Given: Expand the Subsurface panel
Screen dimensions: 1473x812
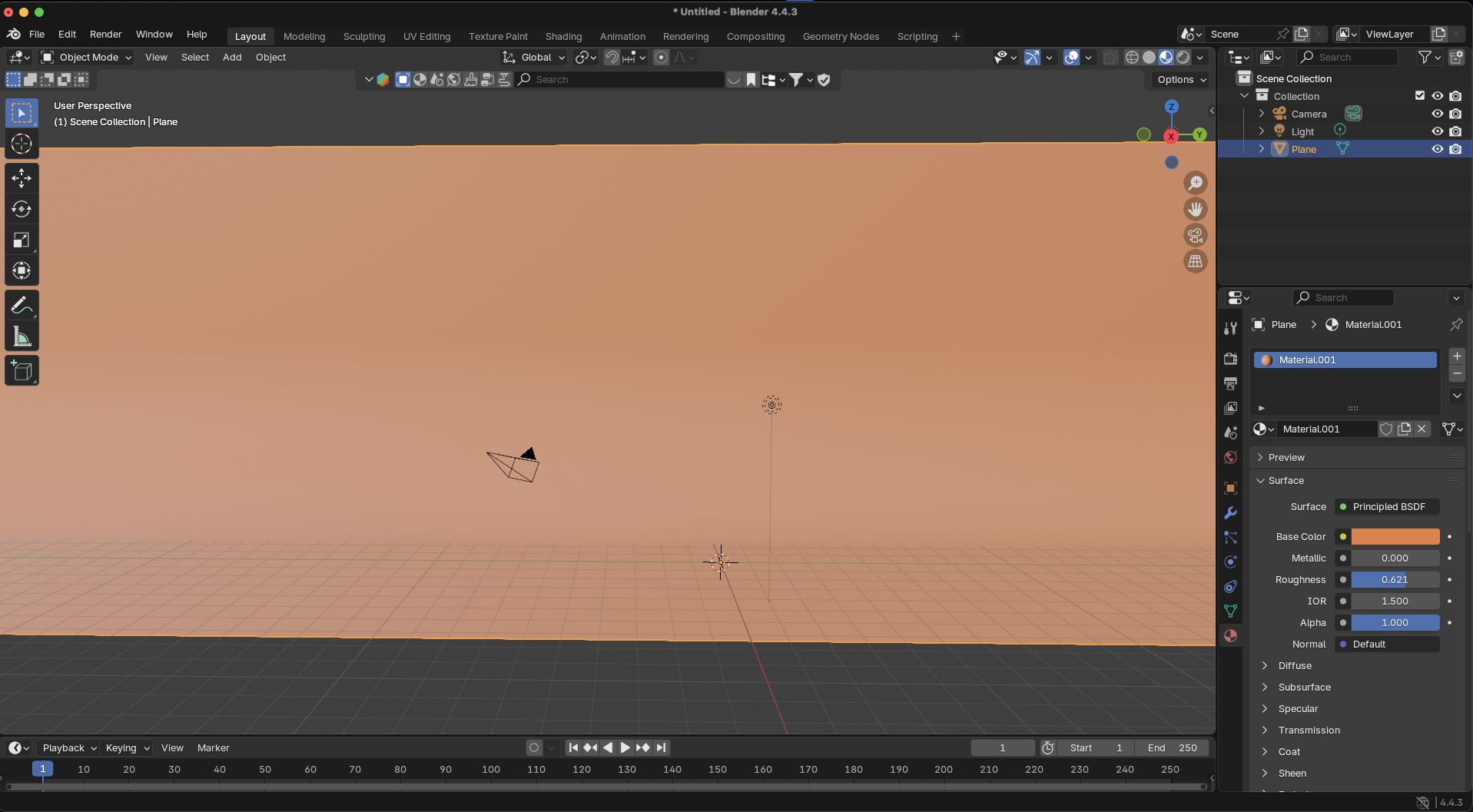Looking at the screenshot, I should click(1304, 688).
